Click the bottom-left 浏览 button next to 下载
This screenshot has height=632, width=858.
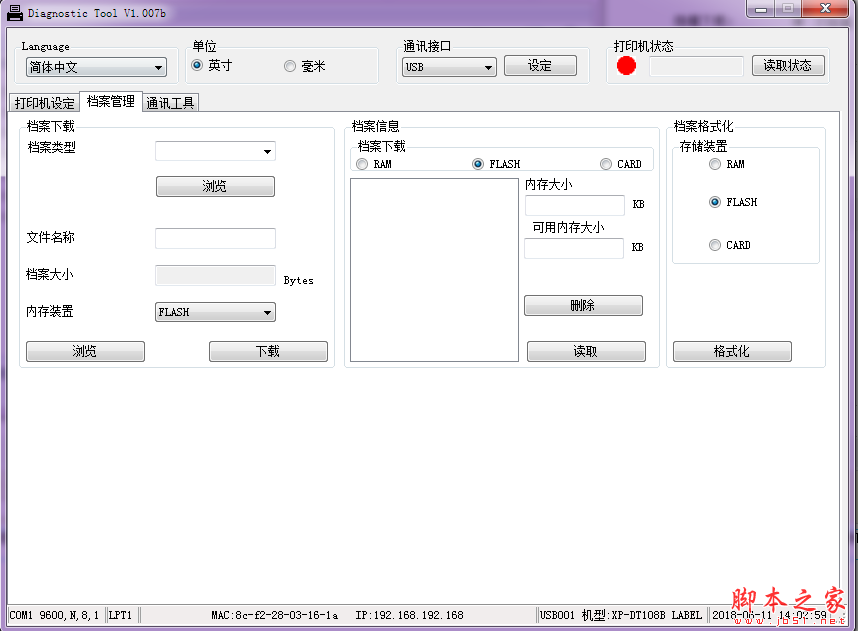[x=85, y=351]
